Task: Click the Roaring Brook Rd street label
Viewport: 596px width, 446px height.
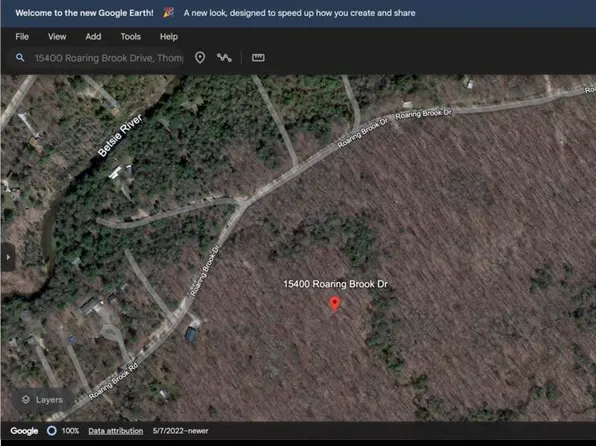Action: 113,382
